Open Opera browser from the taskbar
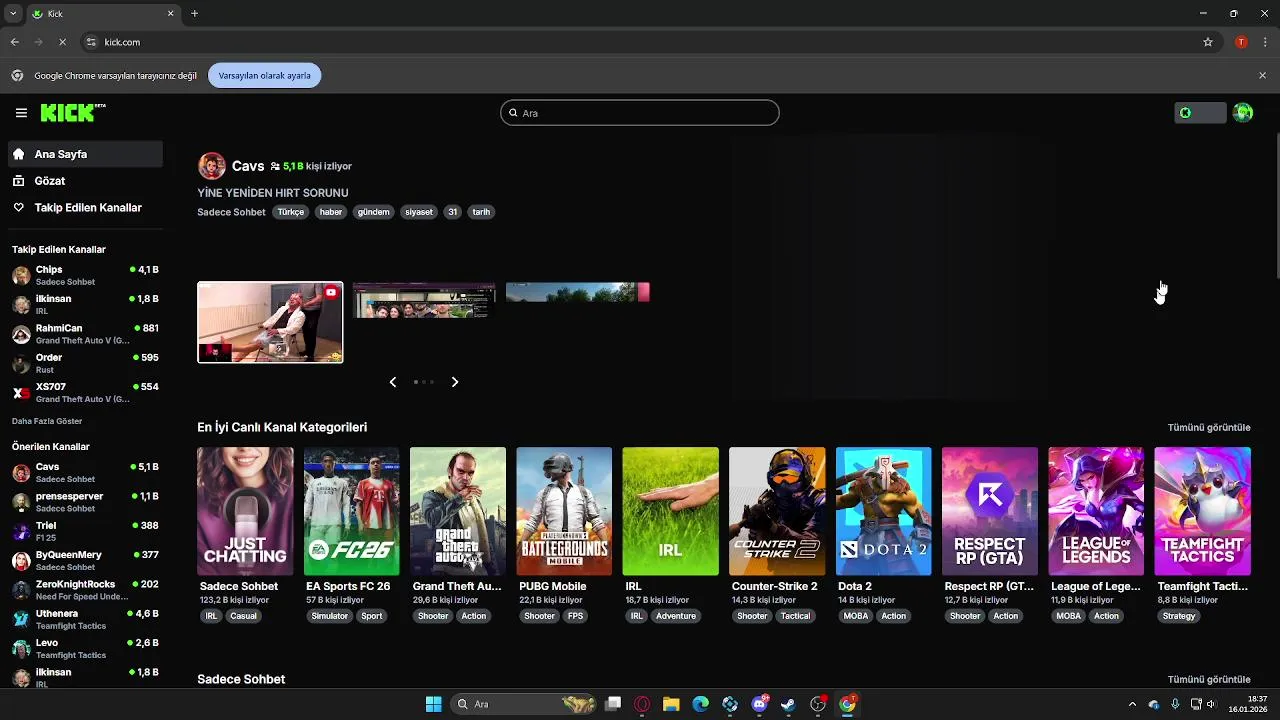 click(x=642, y=704)
